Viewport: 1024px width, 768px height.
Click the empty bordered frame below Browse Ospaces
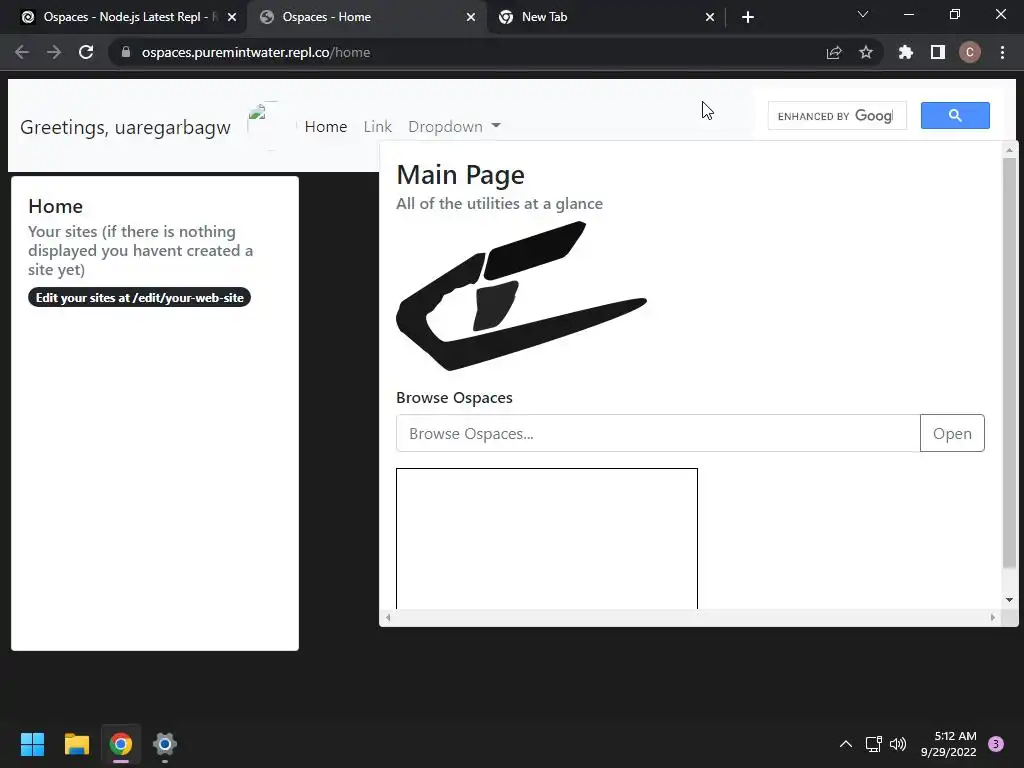[x=547, y=539]
